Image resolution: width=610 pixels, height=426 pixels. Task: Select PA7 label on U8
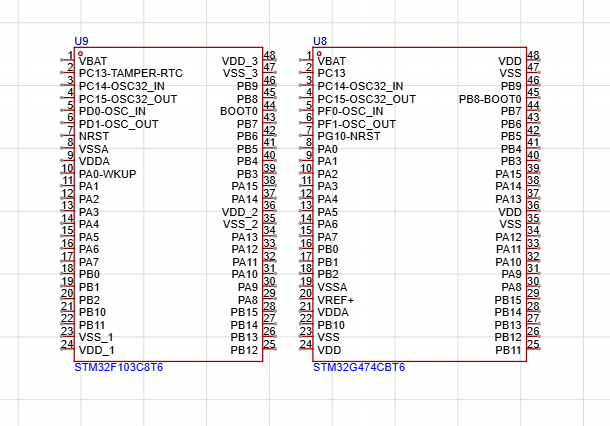[x=328, y=237]
